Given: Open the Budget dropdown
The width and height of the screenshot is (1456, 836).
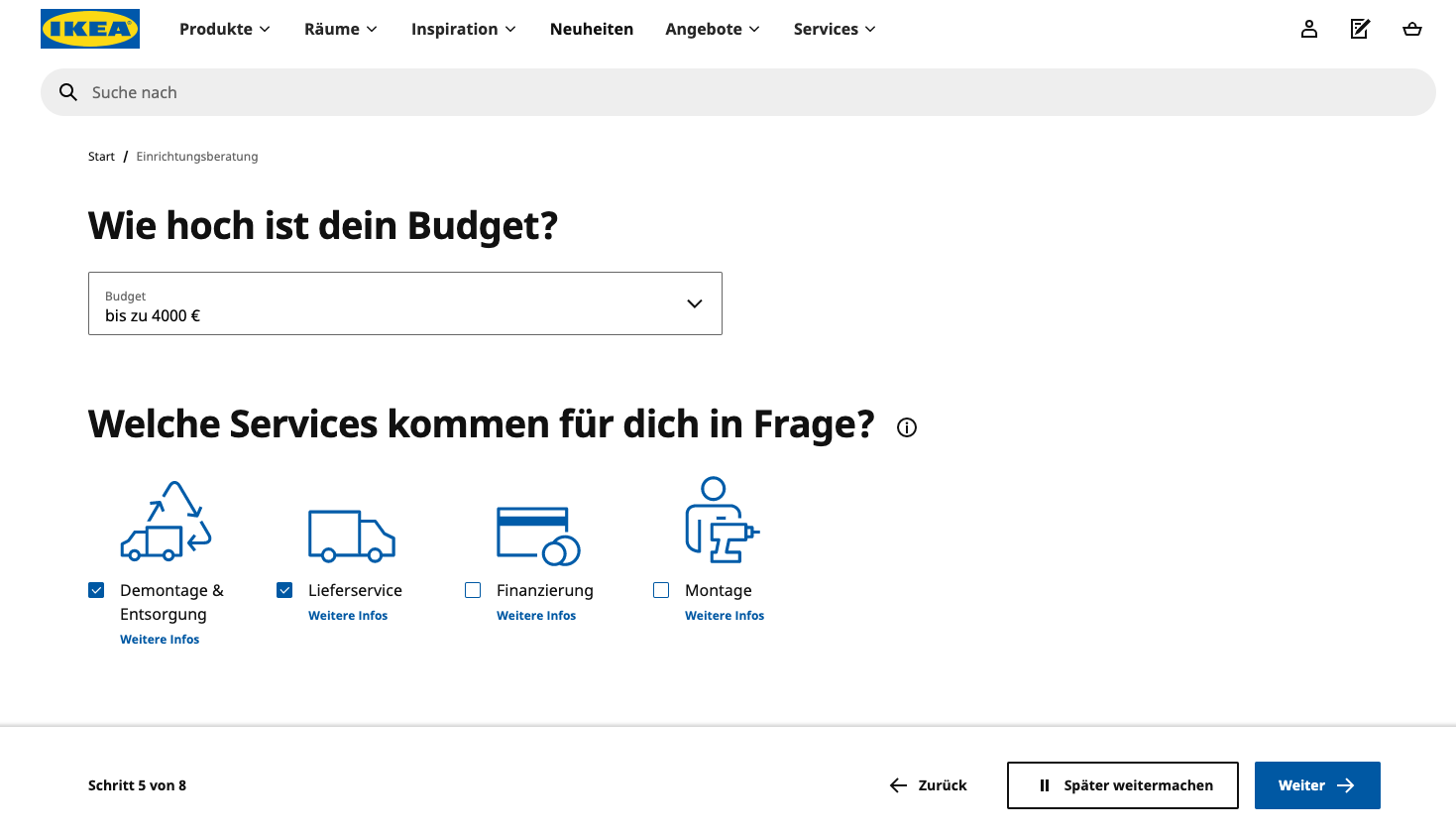Looking at the screenshot, I should click(x=404, y=303).
